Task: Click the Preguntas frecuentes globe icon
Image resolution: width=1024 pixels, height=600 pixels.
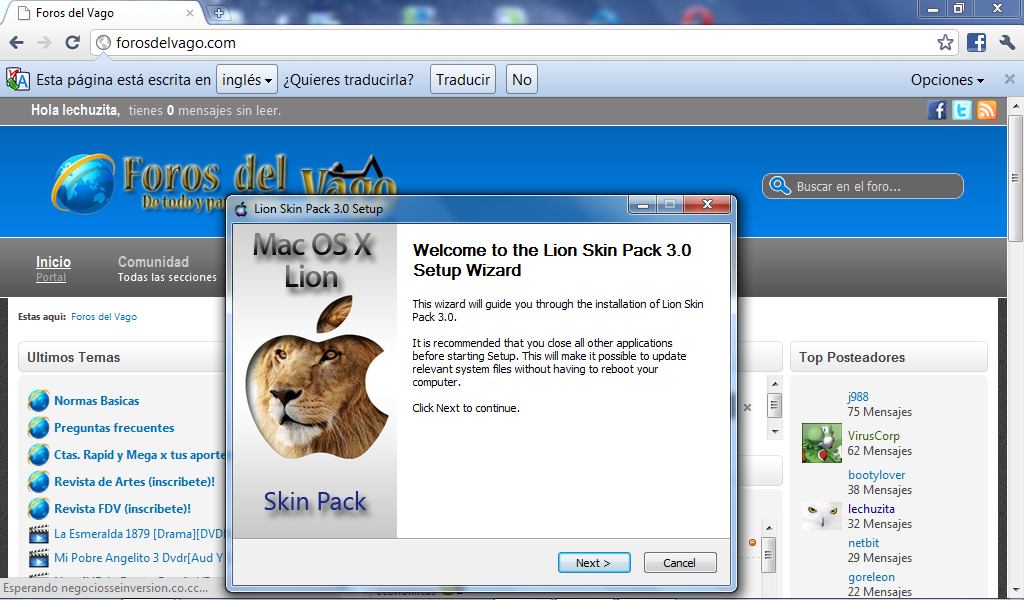Action: (x=39, y=428)
